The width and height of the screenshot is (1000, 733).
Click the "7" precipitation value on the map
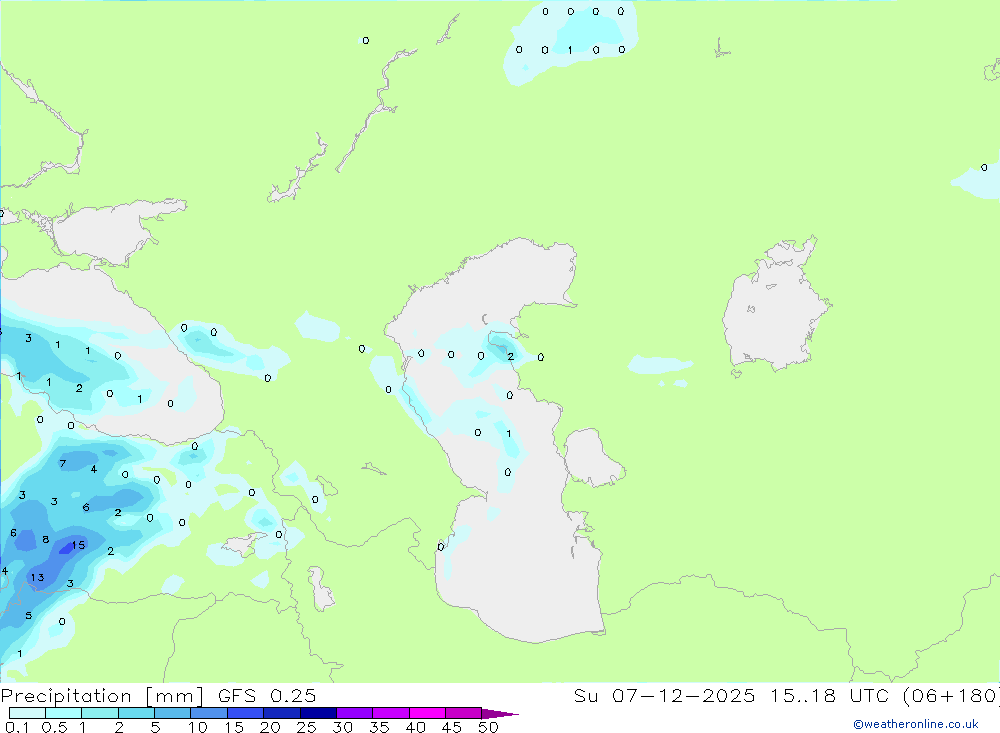coord(62,464)
